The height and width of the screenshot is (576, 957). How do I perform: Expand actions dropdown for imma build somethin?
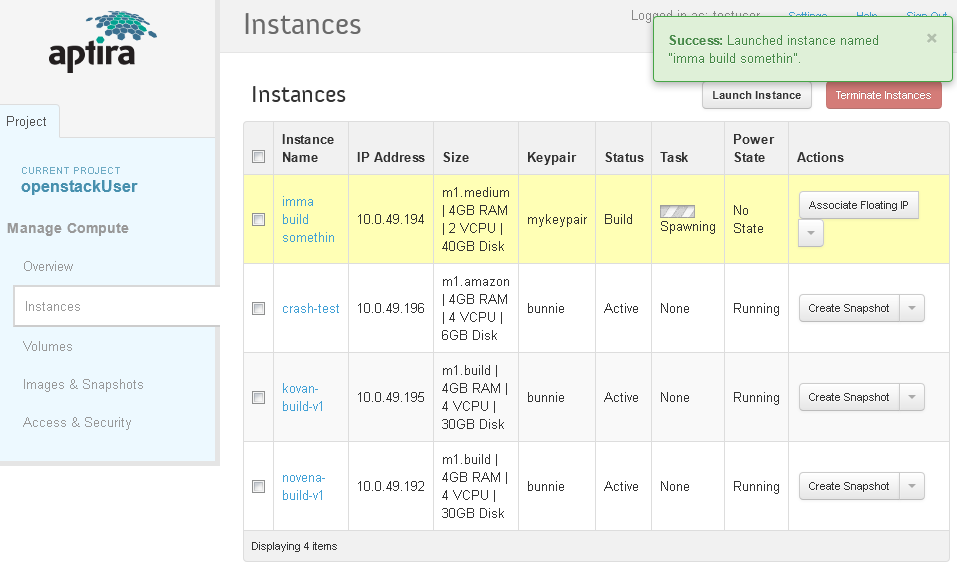pyautogui.click(x=811, y=233)
